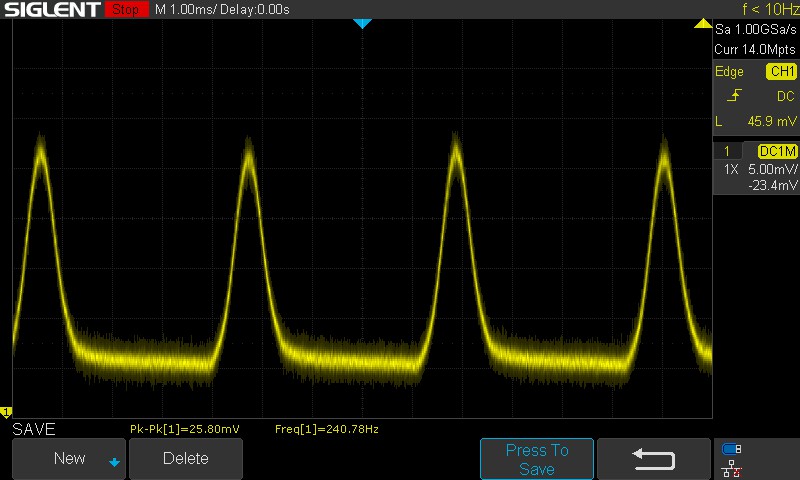Viewport: 800px width, 480px height.
Task: Click the channel 1 ground level marker
Action: pos(5,412)
